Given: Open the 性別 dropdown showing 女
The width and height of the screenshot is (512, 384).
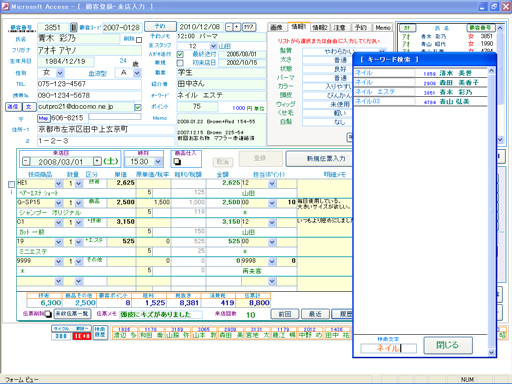Looking at the screenshot, I should pos(60,73).
